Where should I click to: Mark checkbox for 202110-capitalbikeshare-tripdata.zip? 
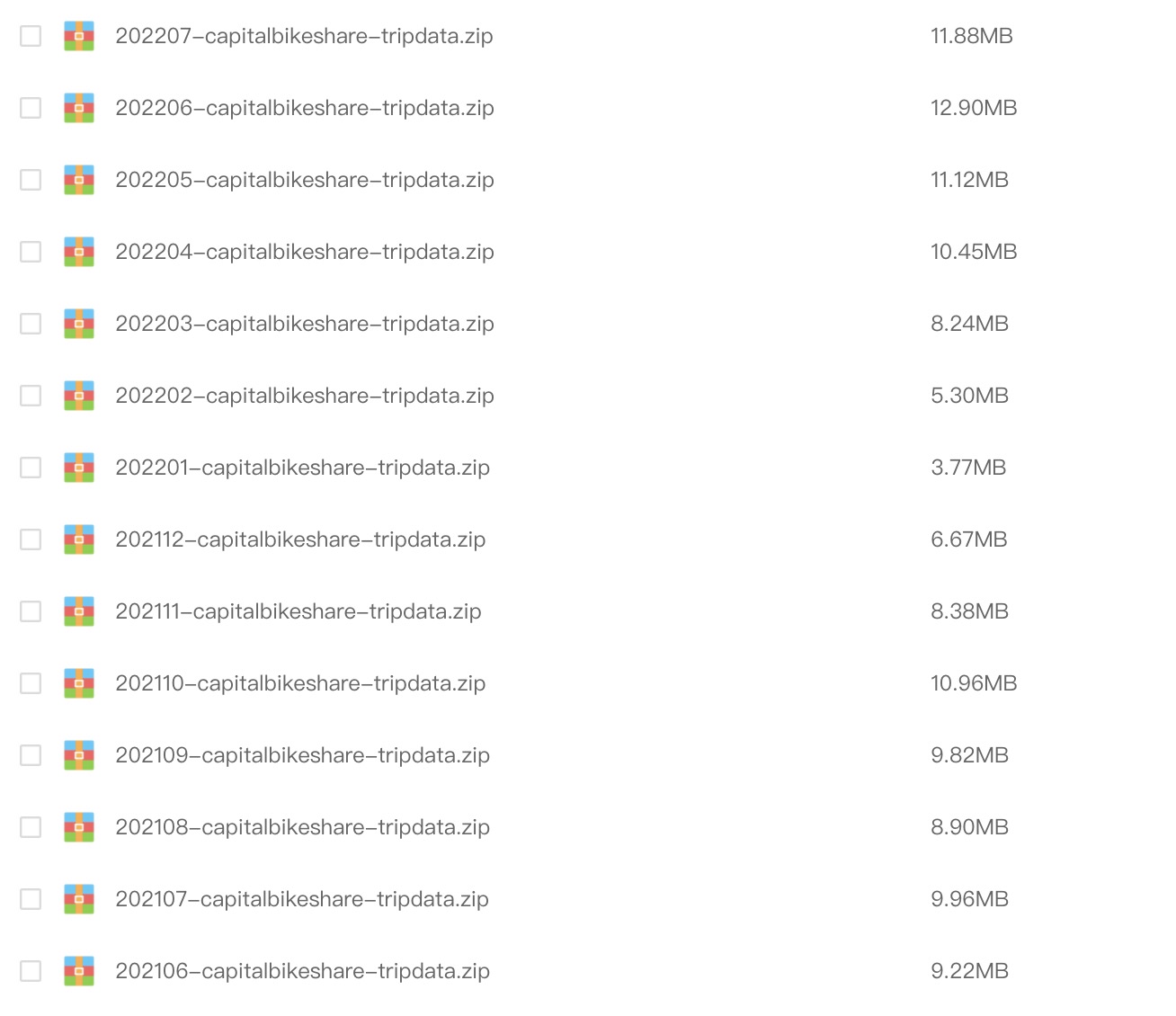(31, 683)
